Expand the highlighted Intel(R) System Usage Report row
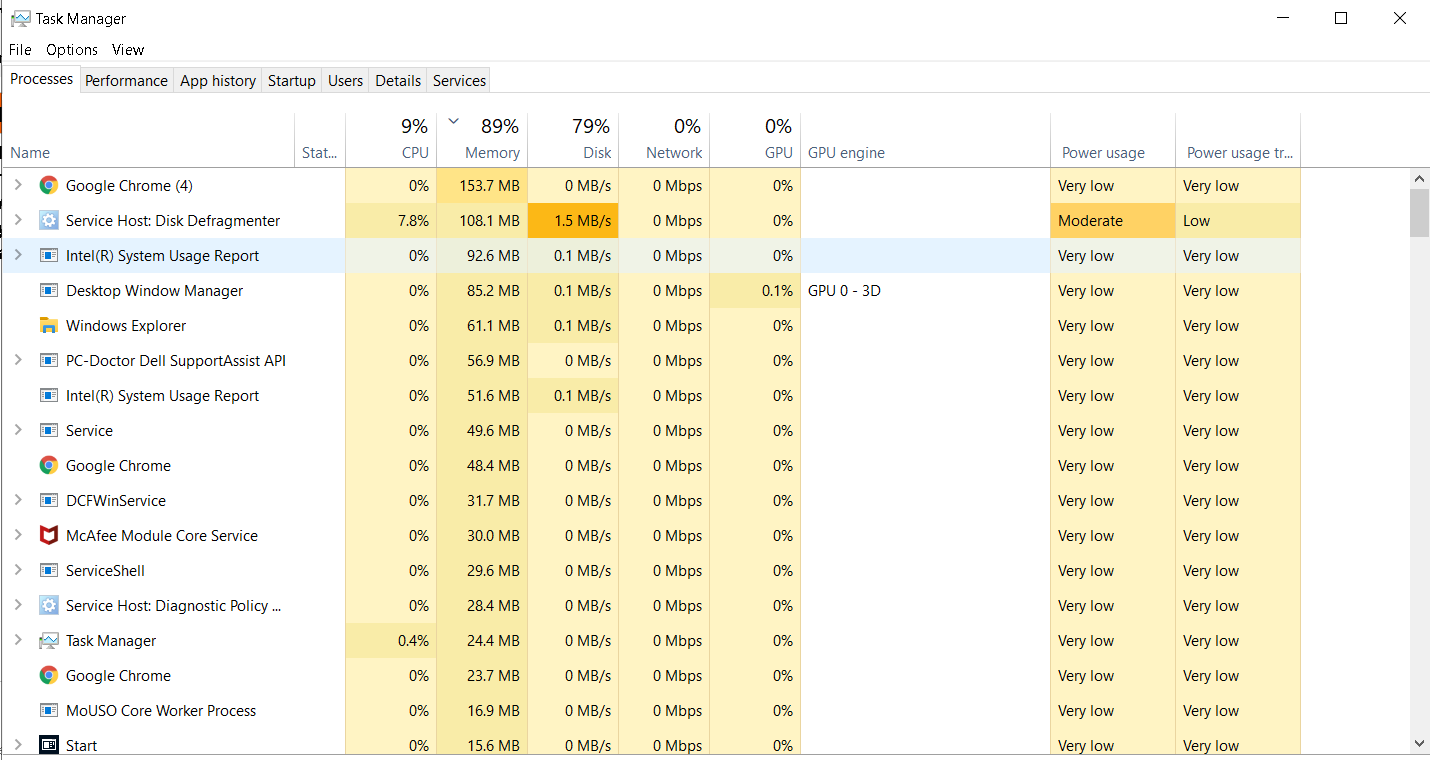This screenshot has width=1430, height=760. click(x=17, y=255)
